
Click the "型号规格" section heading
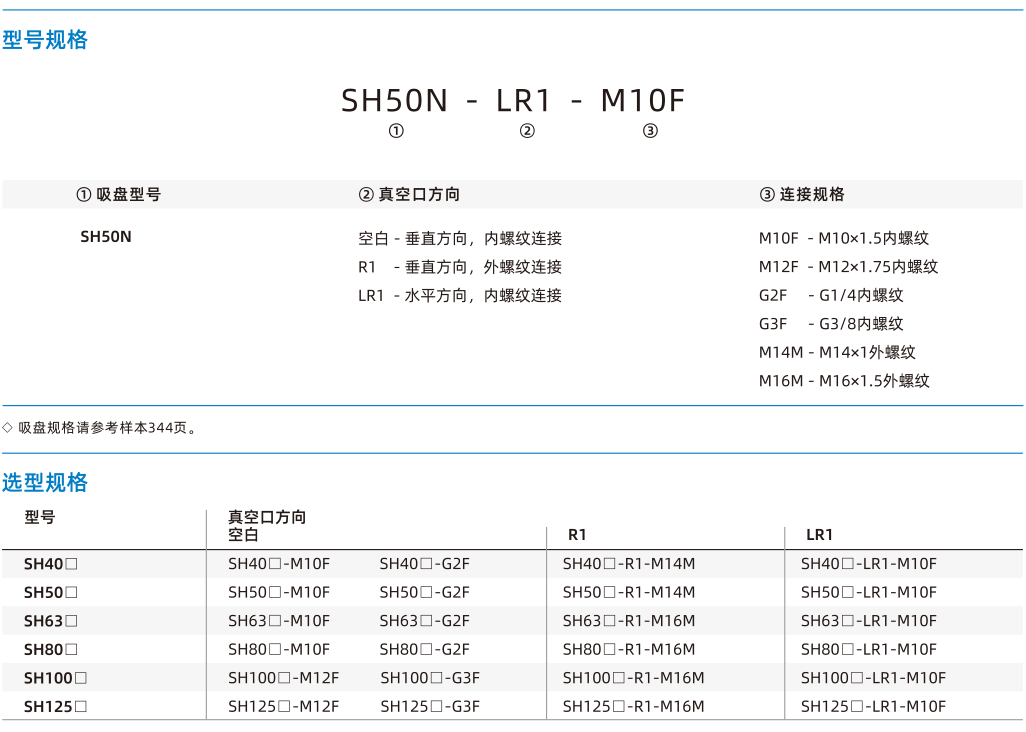[45, 40]
